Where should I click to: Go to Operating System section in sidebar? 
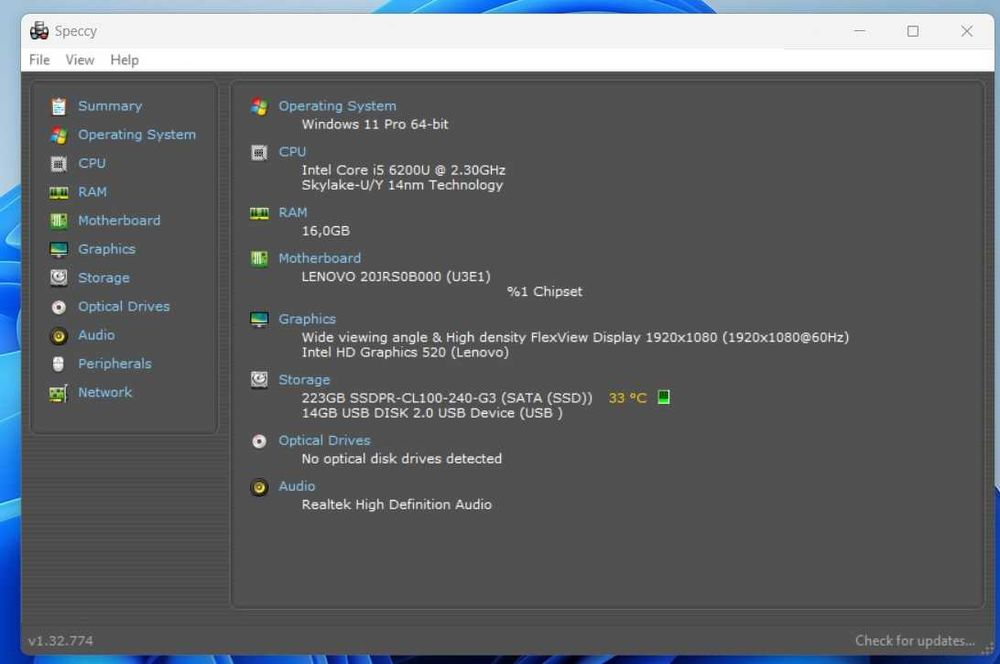point(137,135)
